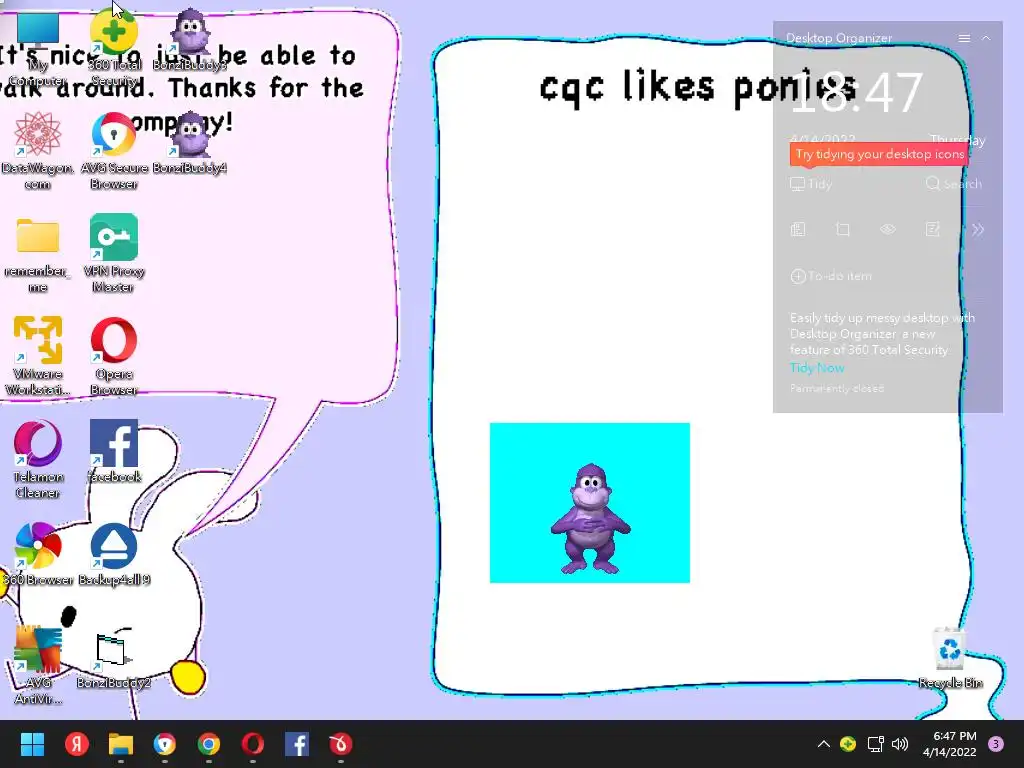The height and width of the screenshot is (768, 1024).
Task: Select the DataWagon.com desktop shortcut
Action: tap(37, 150)
